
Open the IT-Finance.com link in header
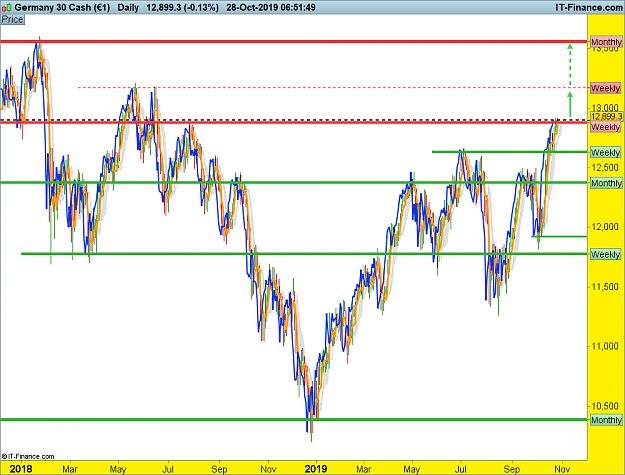(x=589, y=8)
